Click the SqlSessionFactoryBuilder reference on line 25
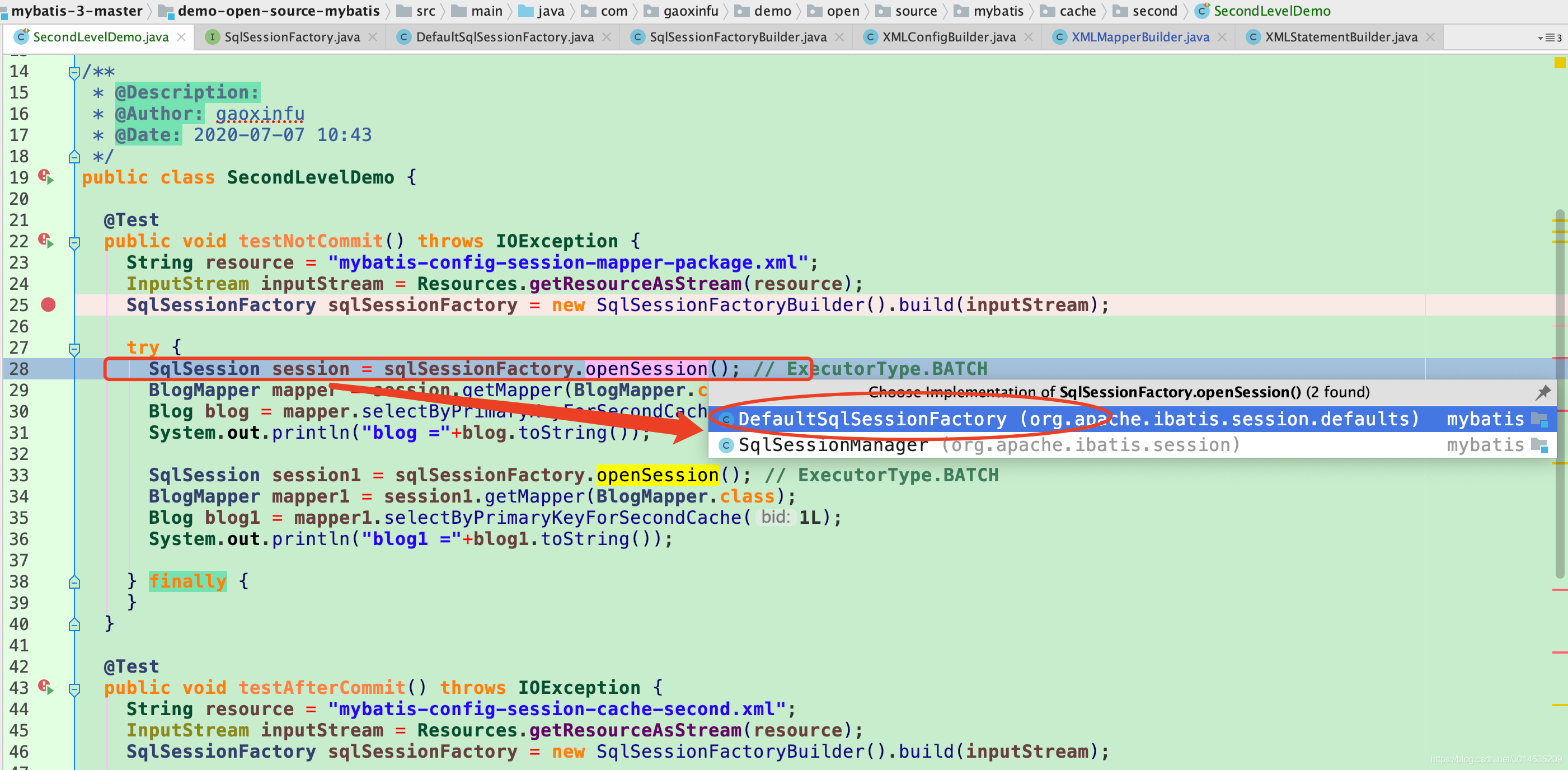The image size is (1568, 770). [x=730, y=305]
